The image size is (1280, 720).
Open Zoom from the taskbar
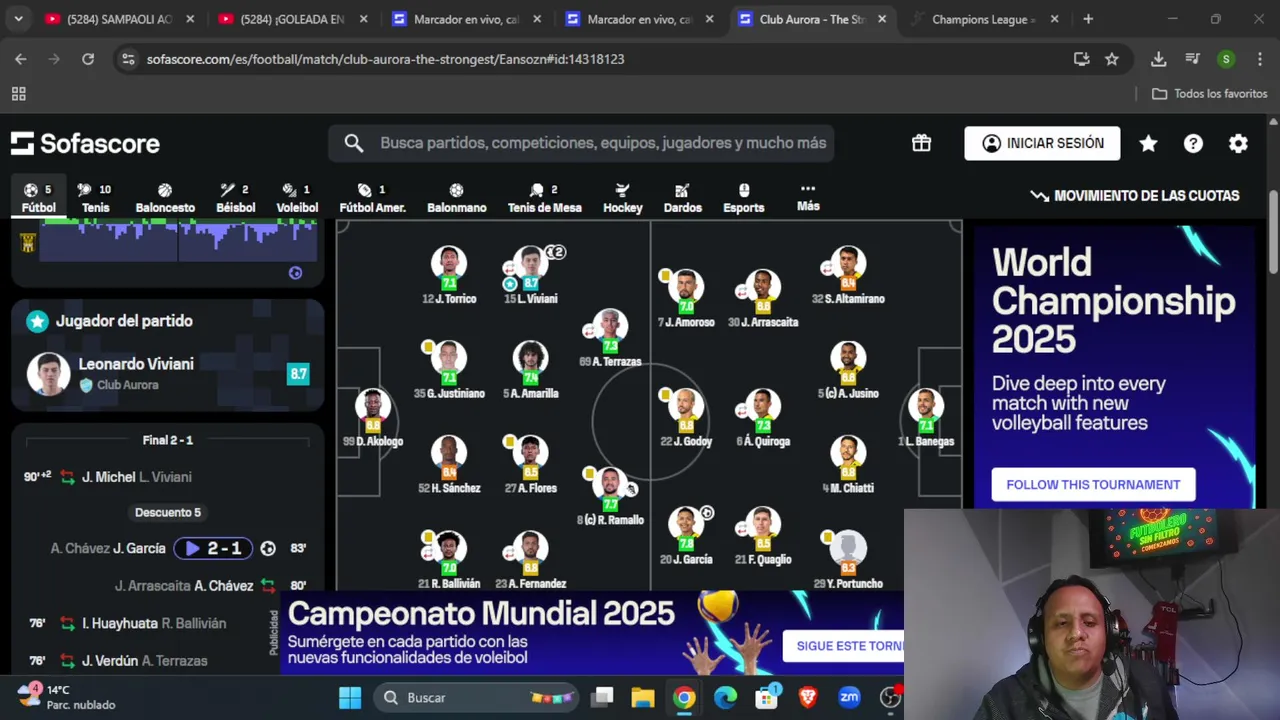(849, 697)
